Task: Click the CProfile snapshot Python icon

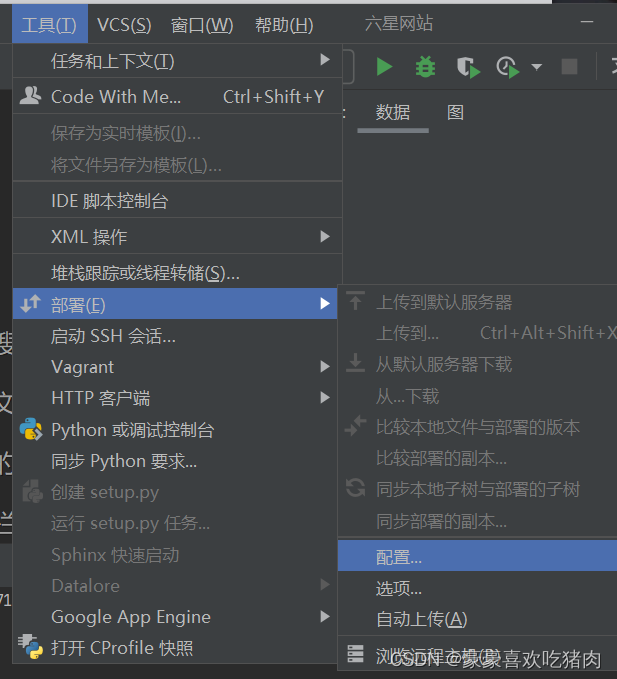Action: (x=30, y=647)
